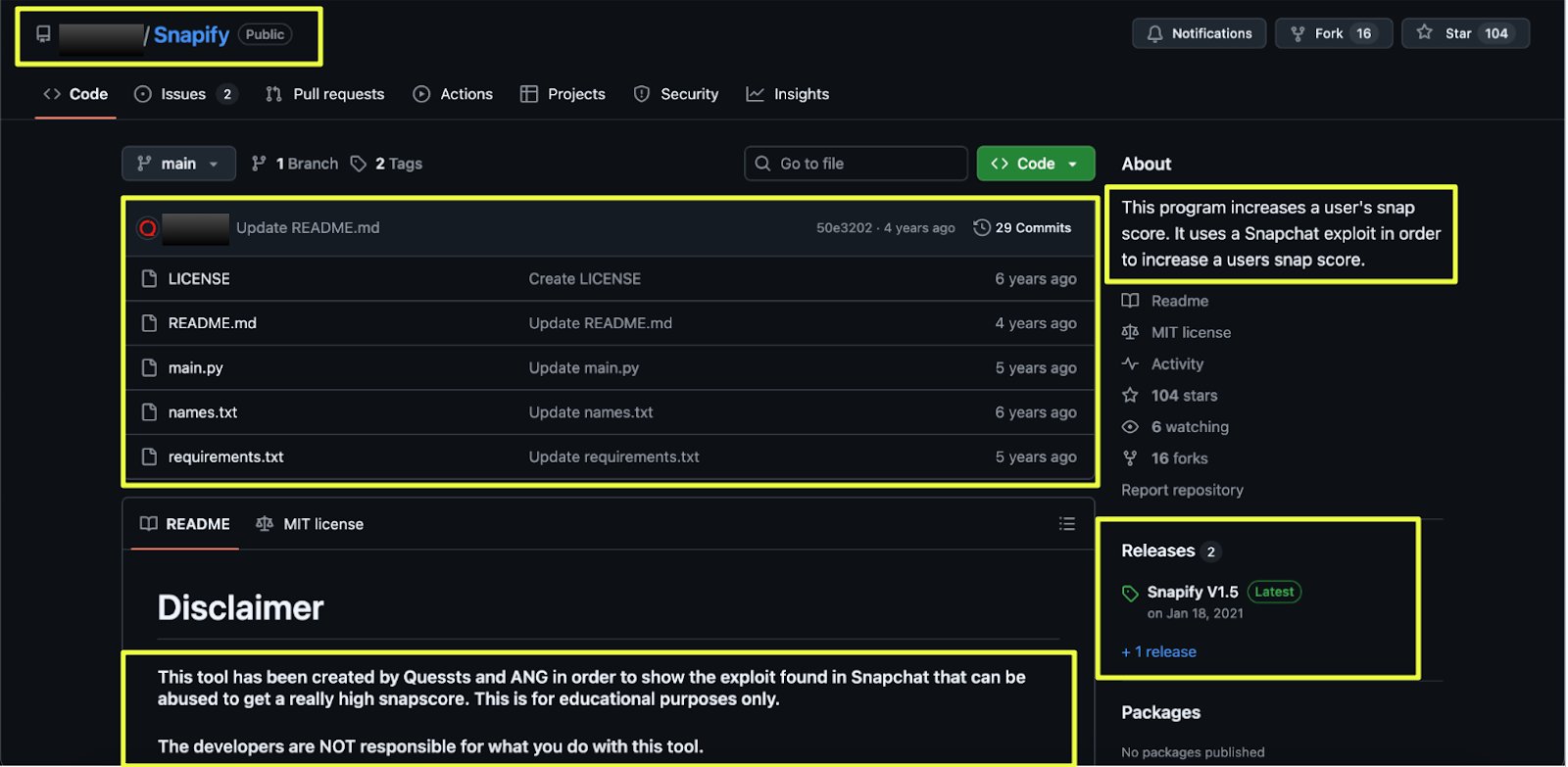Open the Snapify V1.5 release
The image size is (1568, 767).
click(1193, 592)
